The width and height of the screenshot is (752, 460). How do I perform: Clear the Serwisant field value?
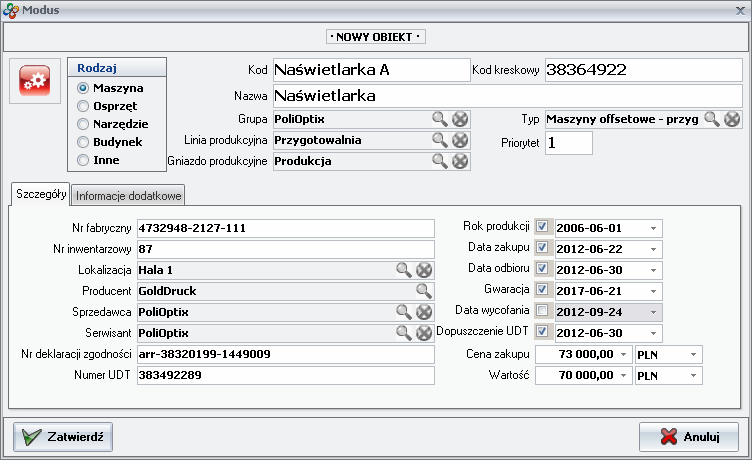[x=424, y=333]
